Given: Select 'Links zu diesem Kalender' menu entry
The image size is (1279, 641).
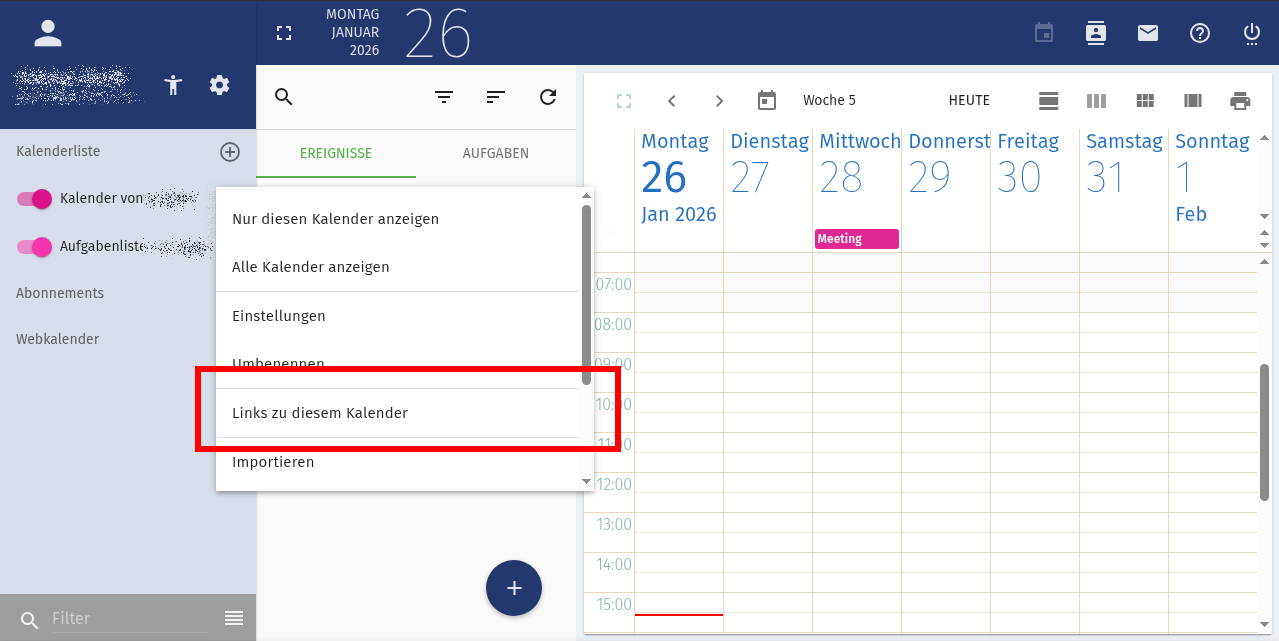Looking at the screenshot, I should 320,413.
